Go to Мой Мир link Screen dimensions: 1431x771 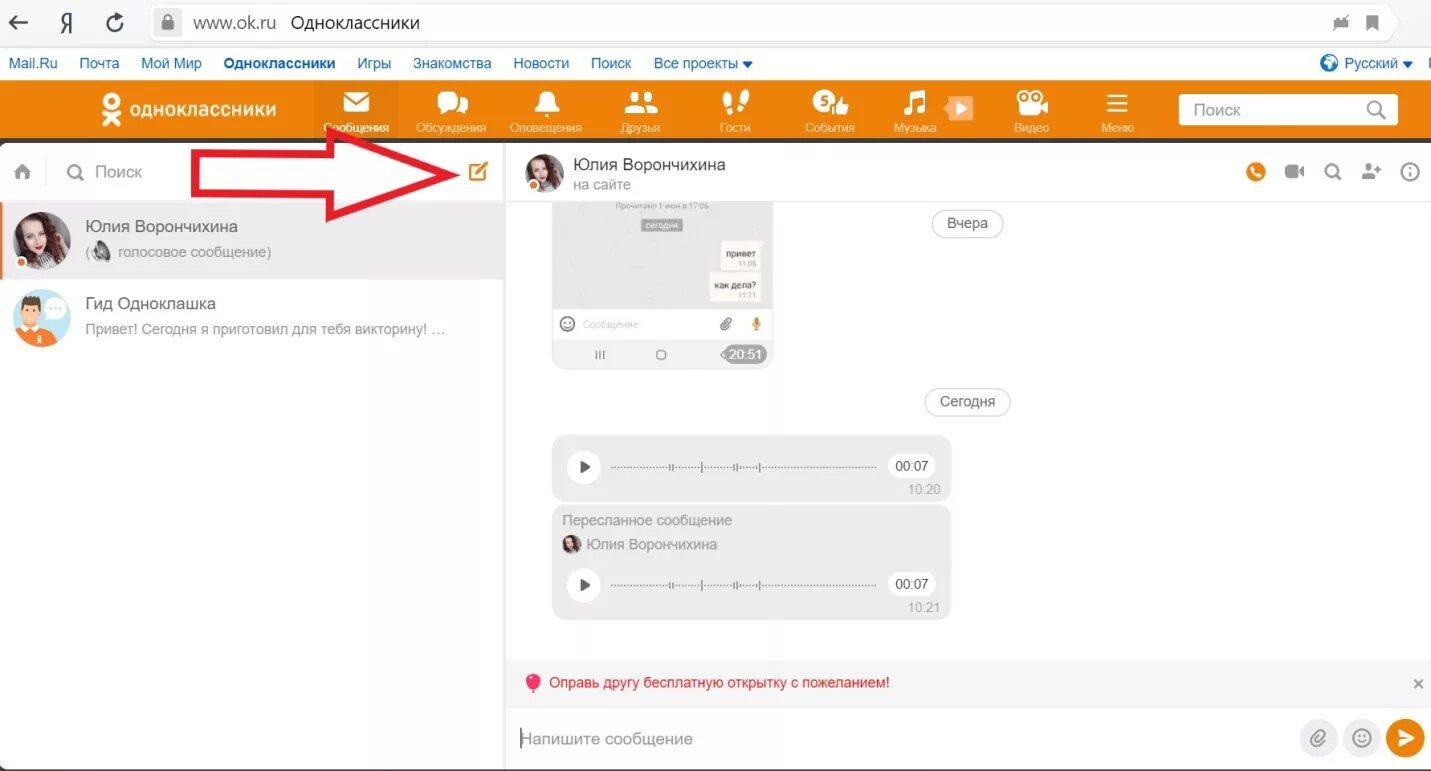click(x=171, y=63)
